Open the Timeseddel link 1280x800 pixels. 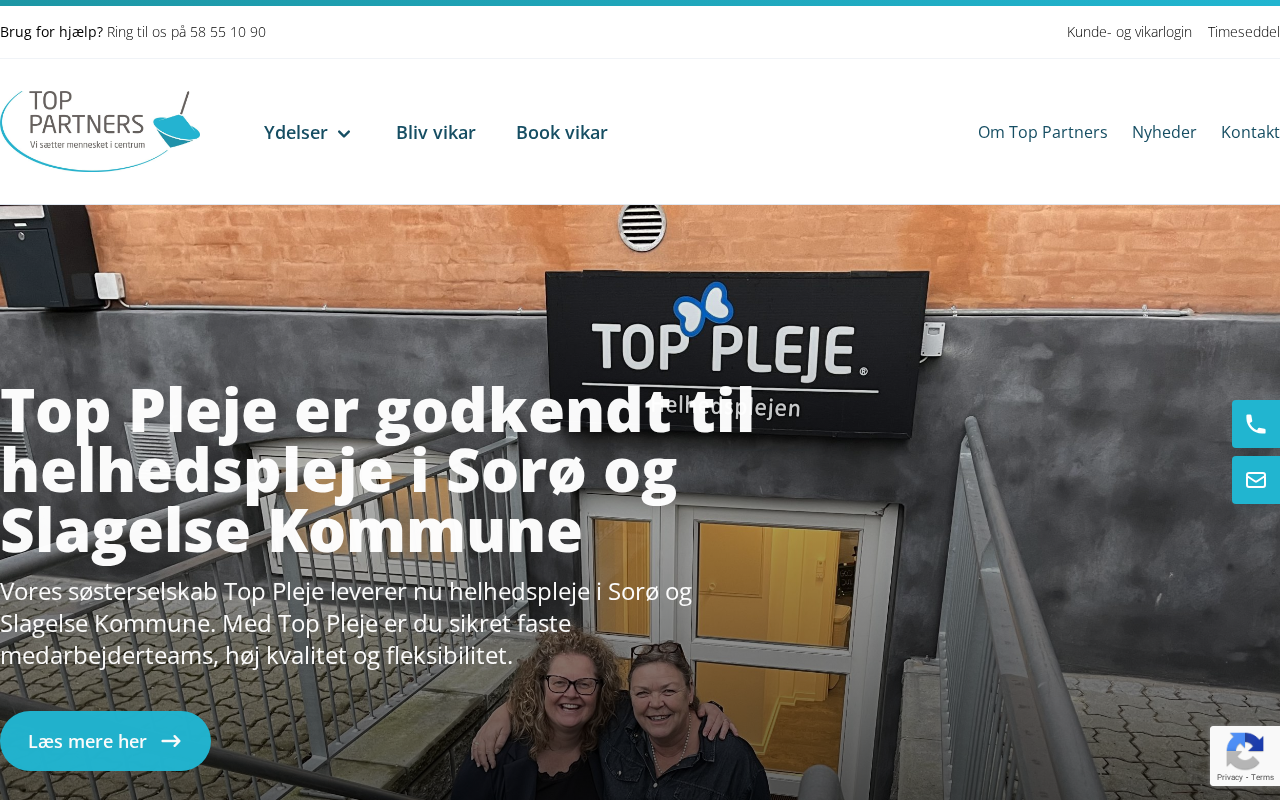[1244, 32]
